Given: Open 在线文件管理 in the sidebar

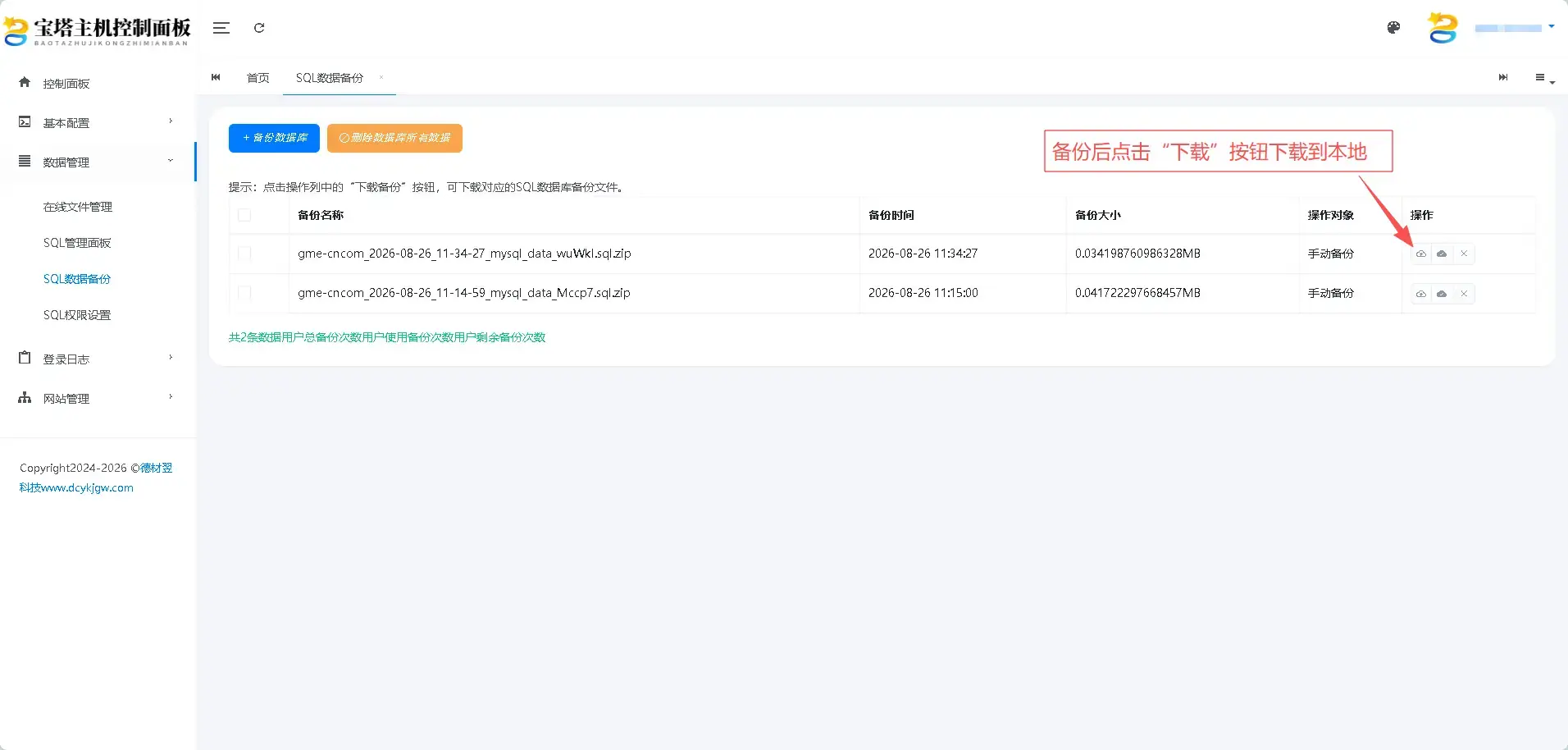Looking at the screenshot, I should coord(78,207).
